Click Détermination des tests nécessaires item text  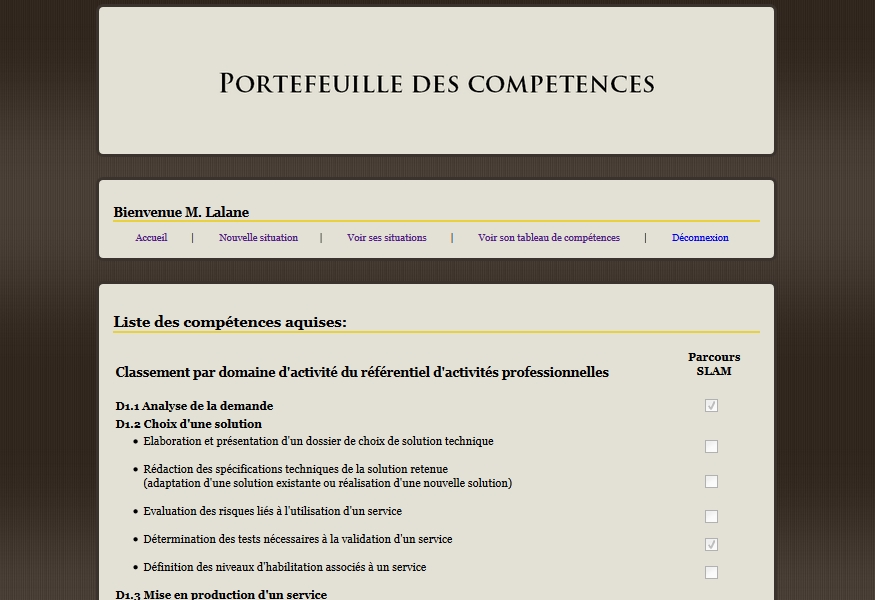(297, 539)
